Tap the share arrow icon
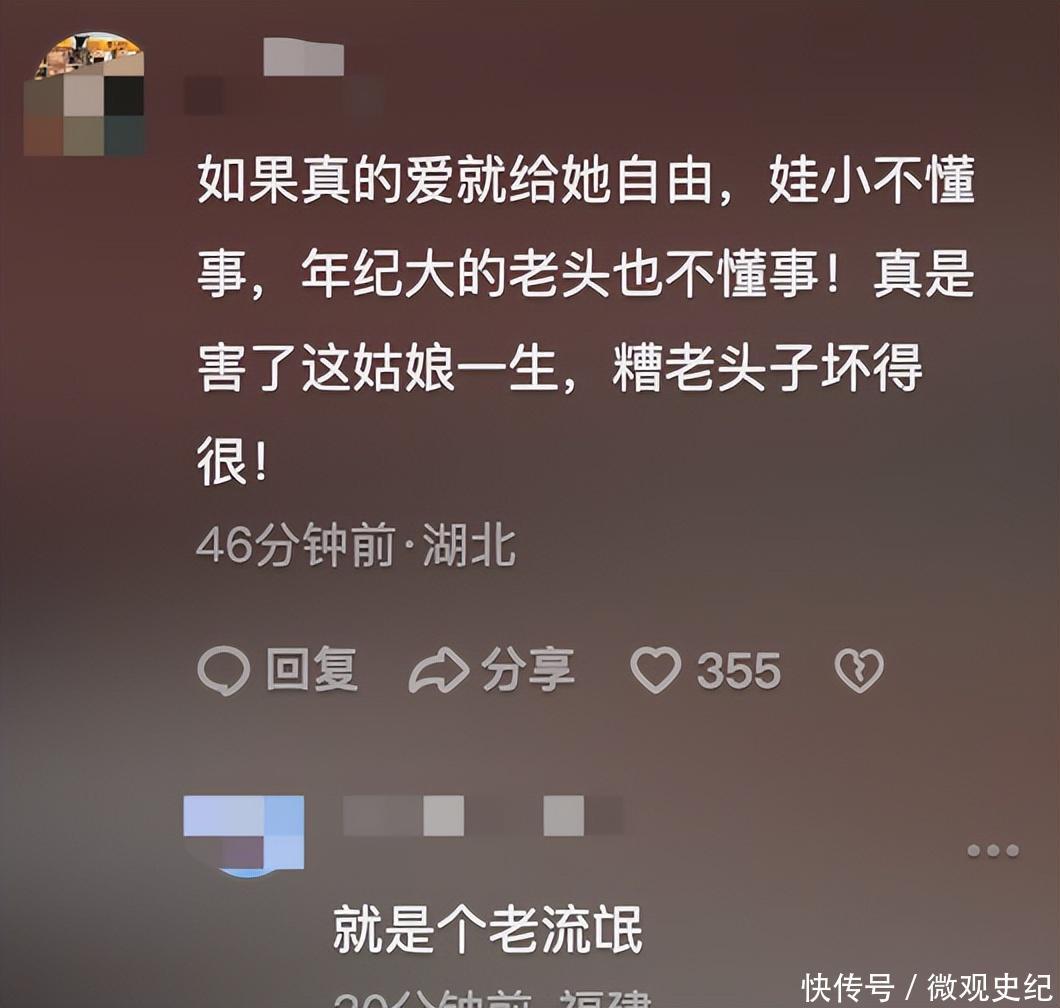Viewport: 1060px width, 1008px height. coord(439,671)
